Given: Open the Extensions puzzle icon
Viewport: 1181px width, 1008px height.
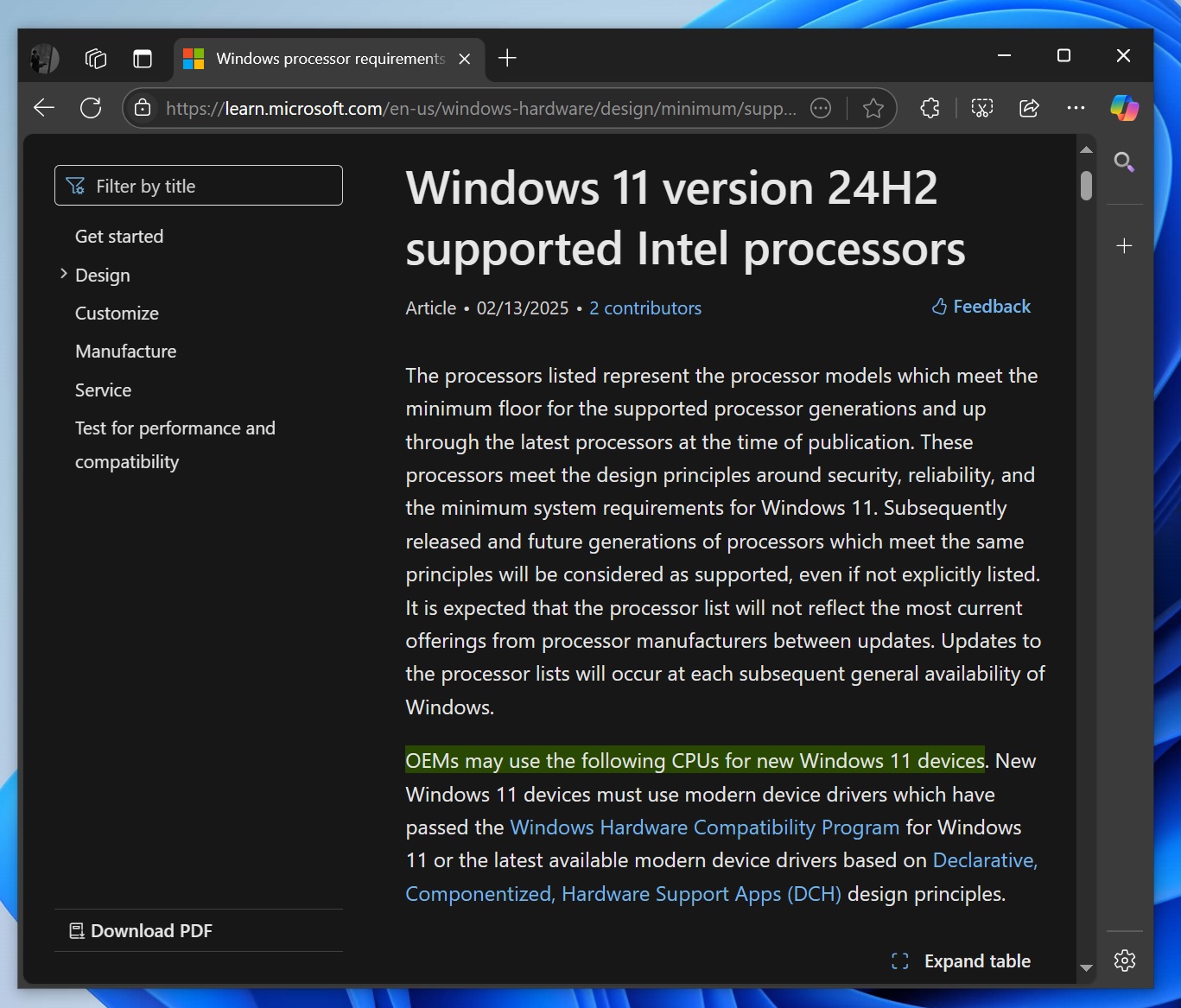Looking at the screenshot, I should [x=930, y=108].
